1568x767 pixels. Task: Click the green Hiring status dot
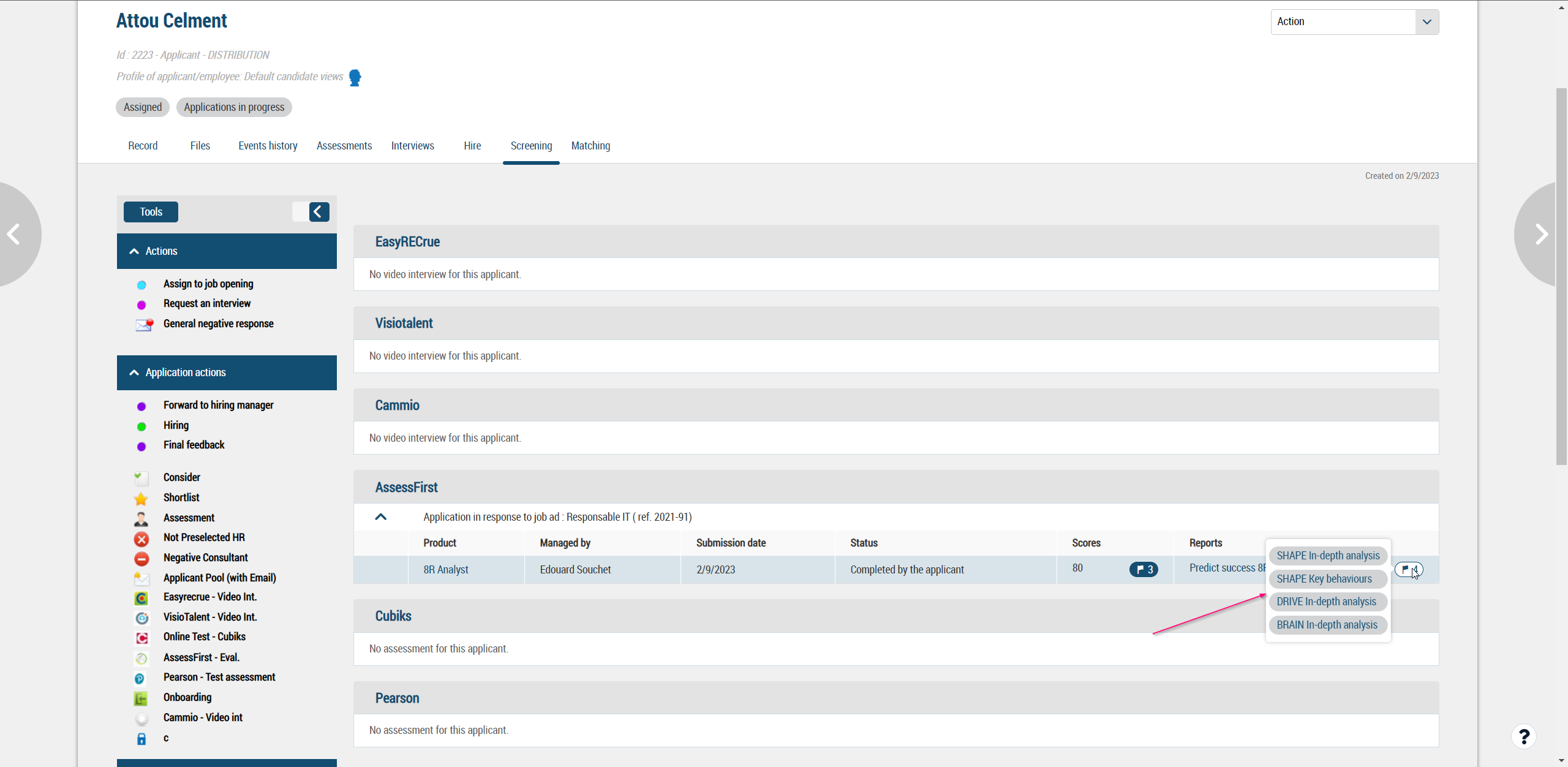coord(141,426)
